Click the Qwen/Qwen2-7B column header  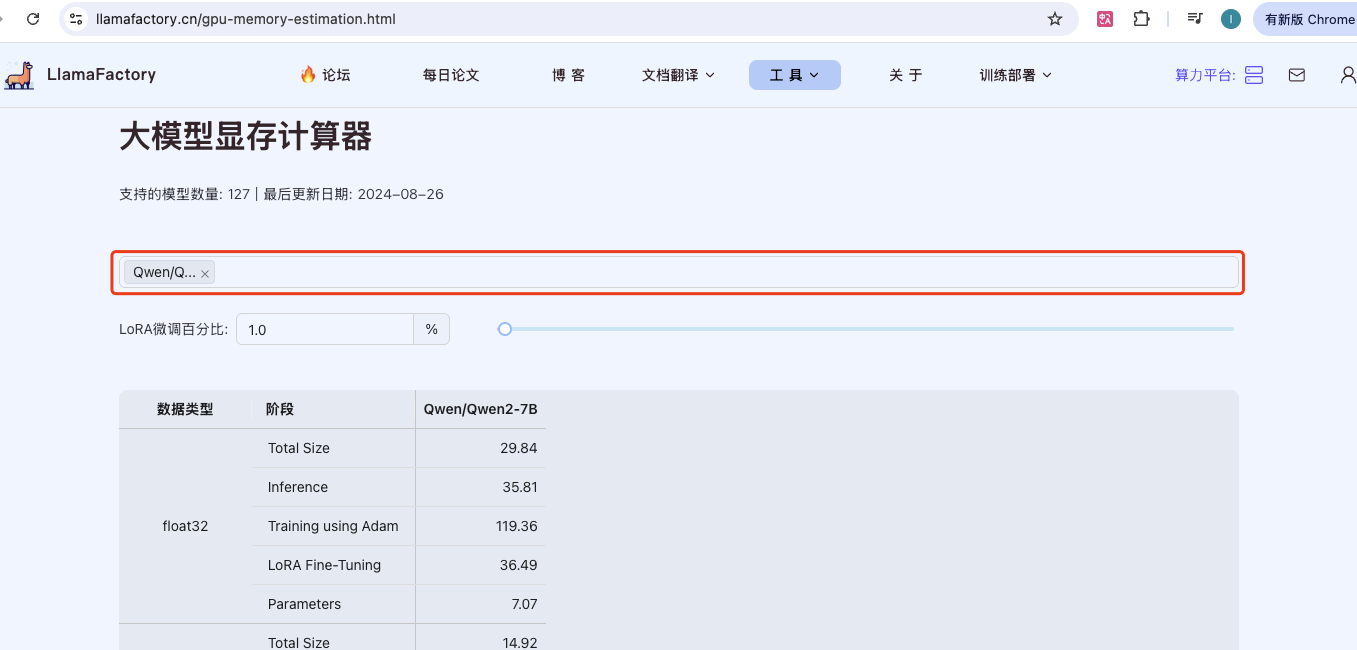481,409
